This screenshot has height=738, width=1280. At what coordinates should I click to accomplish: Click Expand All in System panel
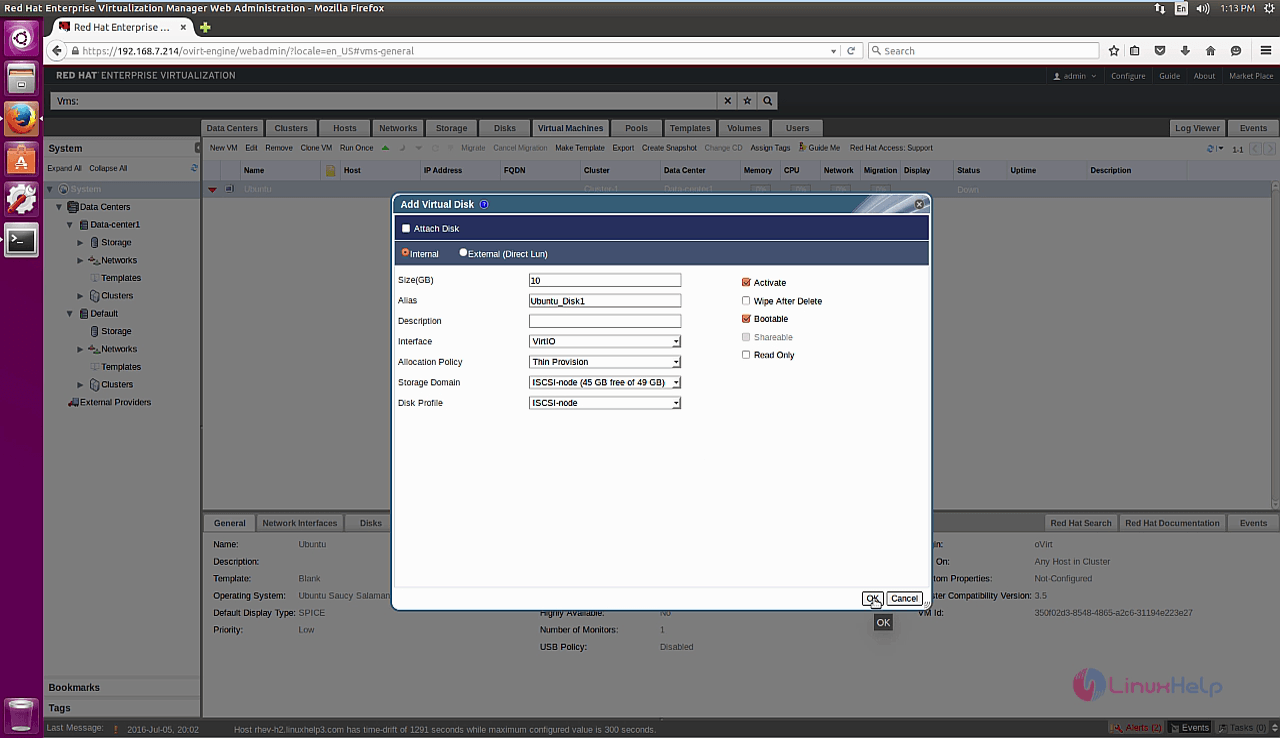[x=65, y=168]
